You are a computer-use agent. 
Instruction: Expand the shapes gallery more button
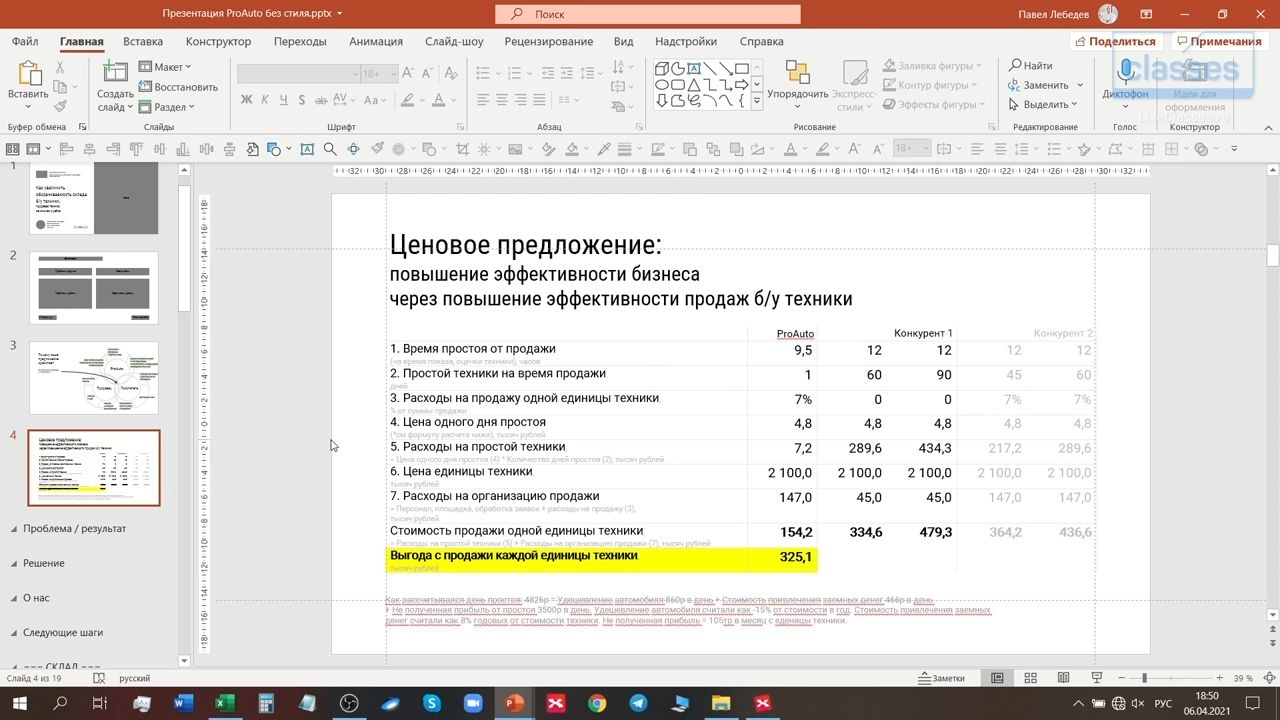click(x=757, y=101)
